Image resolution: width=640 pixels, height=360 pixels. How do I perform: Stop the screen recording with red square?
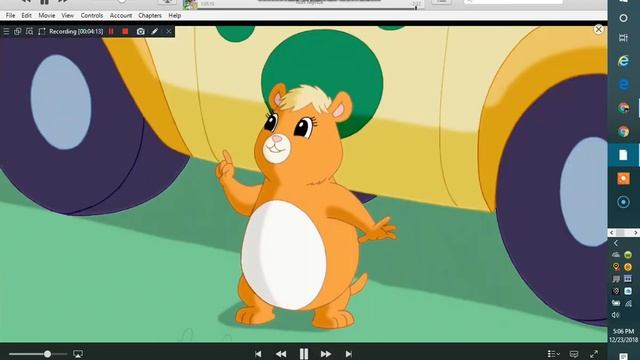pyautogui.click(x=125, y=31)
